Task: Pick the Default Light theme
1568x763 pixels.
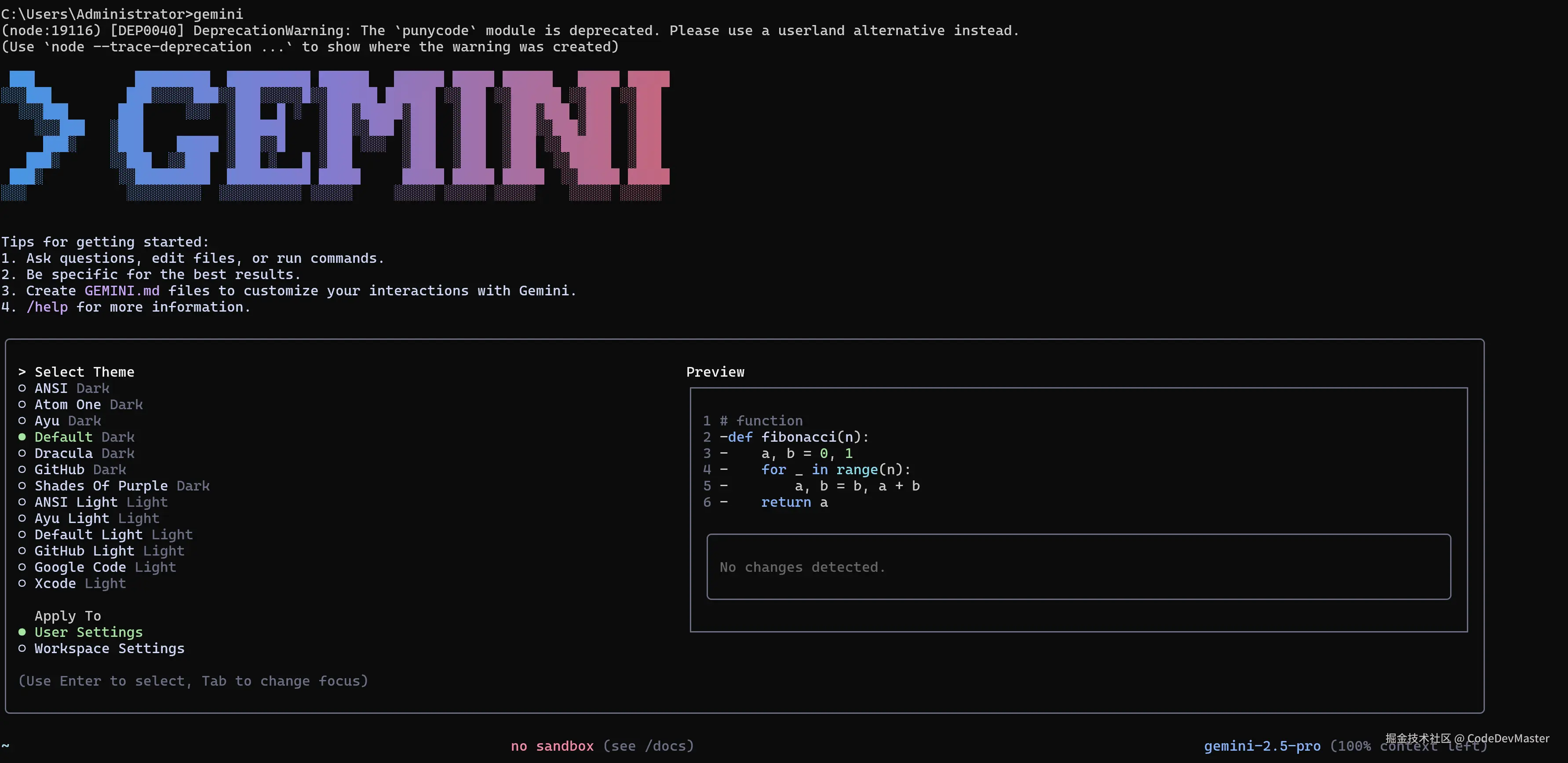Action: click(105, 535)
